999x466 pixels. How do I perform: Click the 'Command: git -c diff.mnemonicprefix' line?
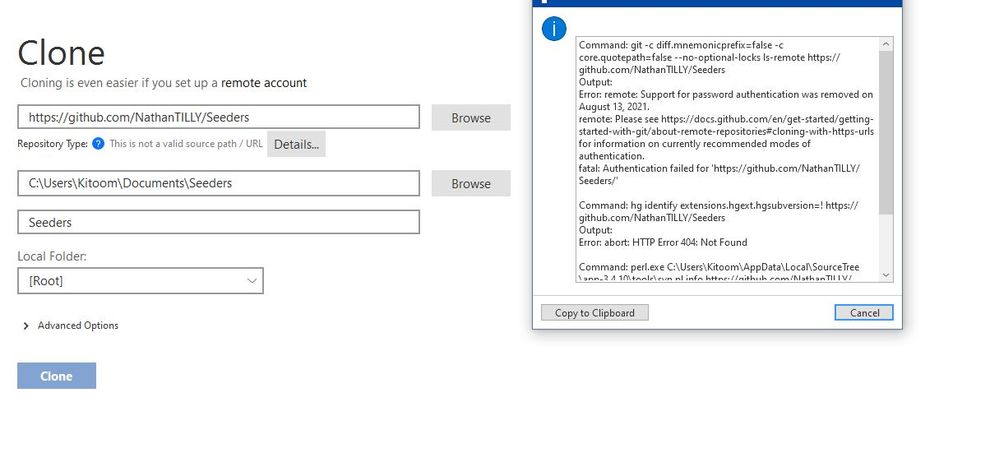pos(681,45)
